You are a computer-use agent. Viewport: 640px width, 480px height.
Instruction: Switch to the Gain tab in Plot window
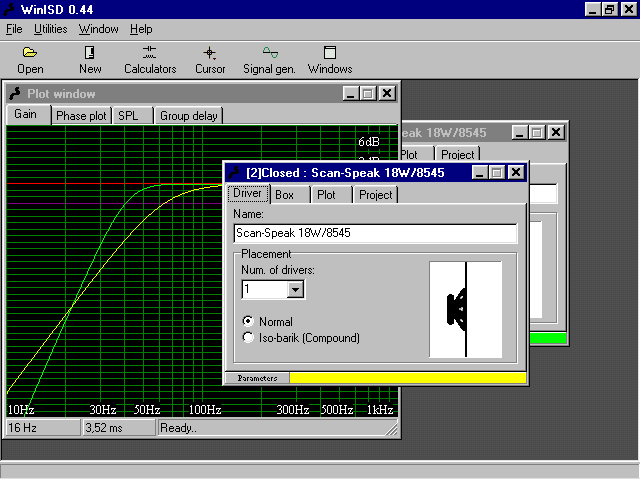(x=28, y=114)
